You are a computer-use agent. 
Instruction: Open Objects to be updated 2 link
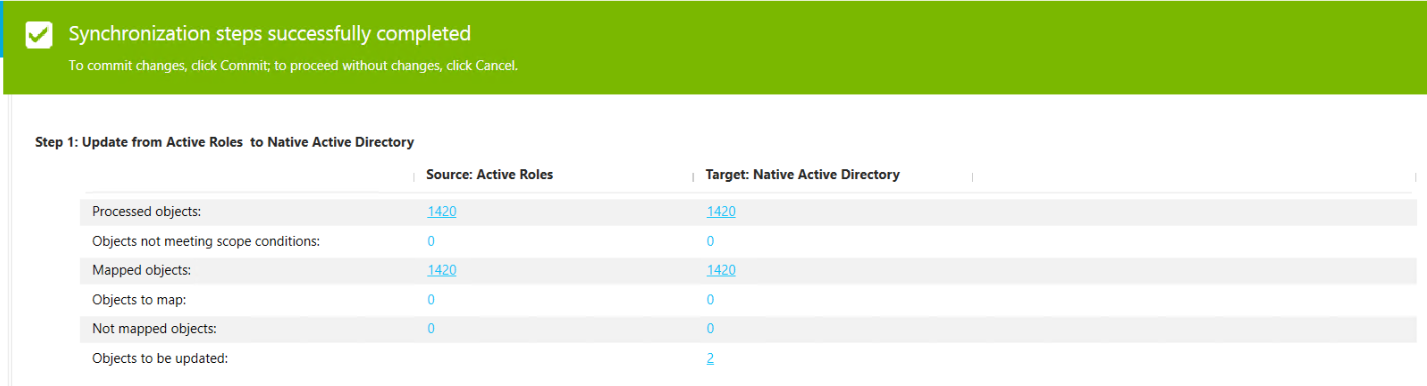pyautogui.click(x=710, y=358)
